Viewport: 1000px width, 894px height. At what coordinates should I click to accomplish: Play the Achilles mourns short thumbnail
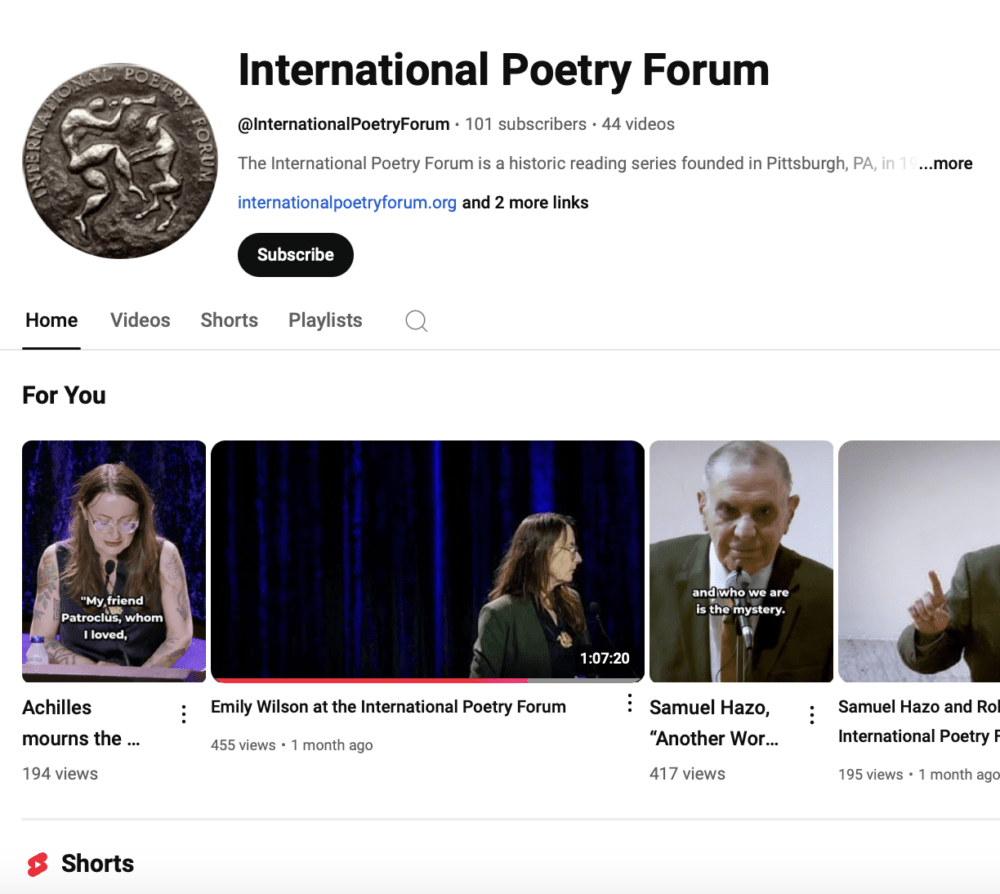[x=114, y=561]
